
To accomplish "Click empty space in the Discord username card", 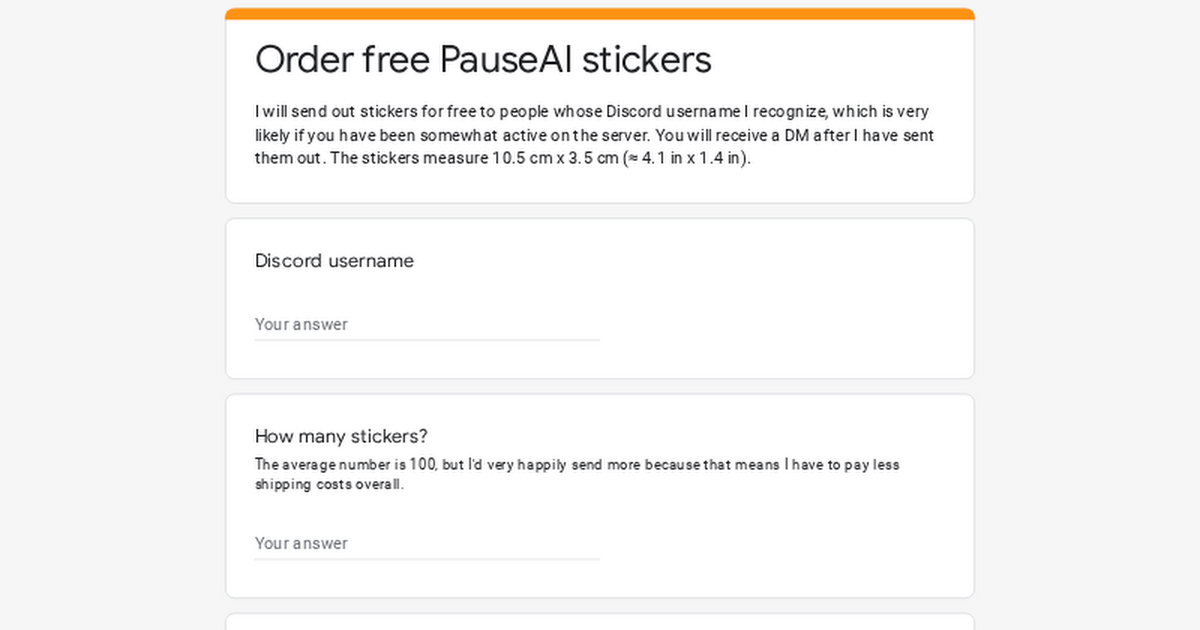I will 790,310.
